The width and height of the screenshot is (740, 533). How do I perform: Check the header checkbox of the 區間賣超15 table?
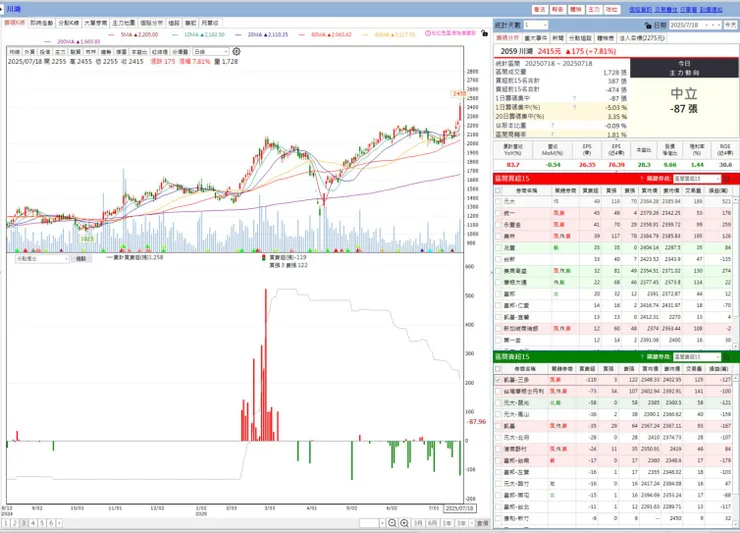pos(498,368)
